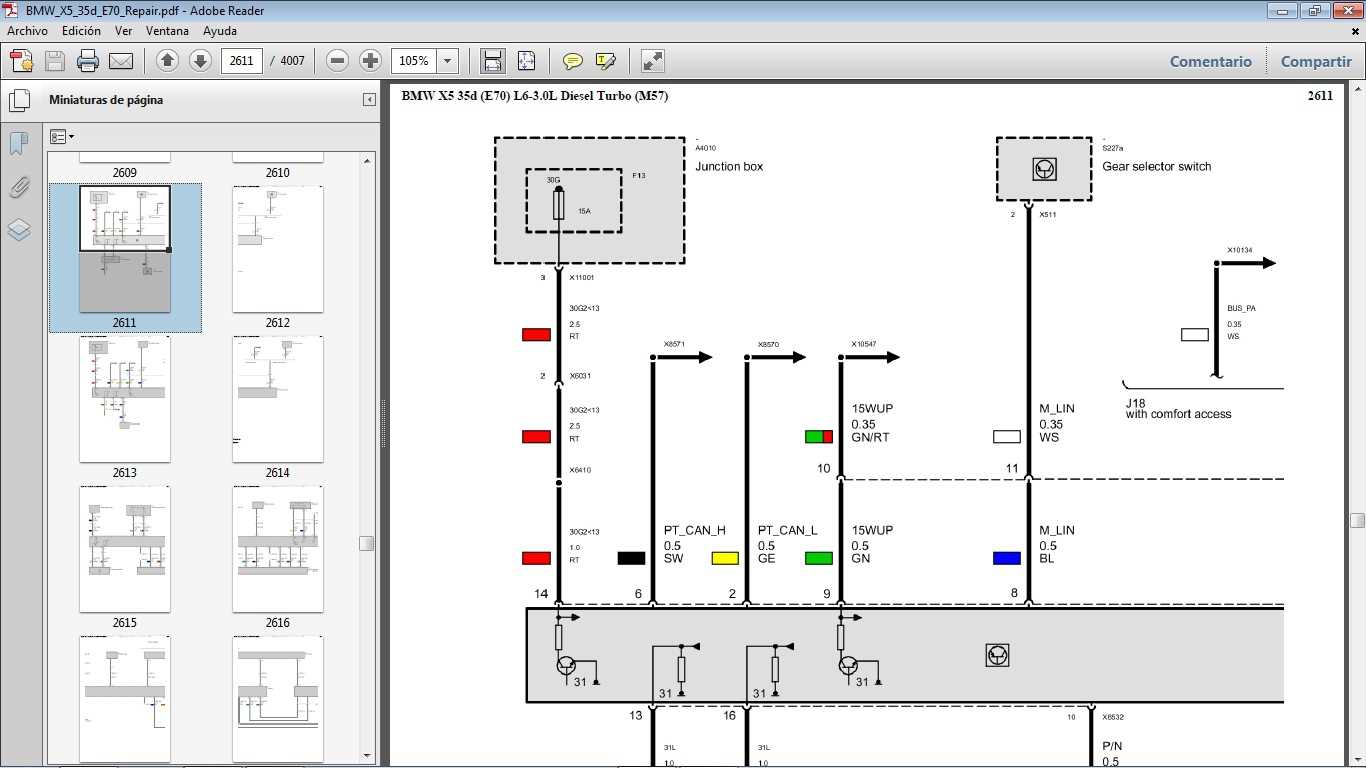Click the green/red GN/RT color marker
1366x768 pixels.
[x=819, y=436]
